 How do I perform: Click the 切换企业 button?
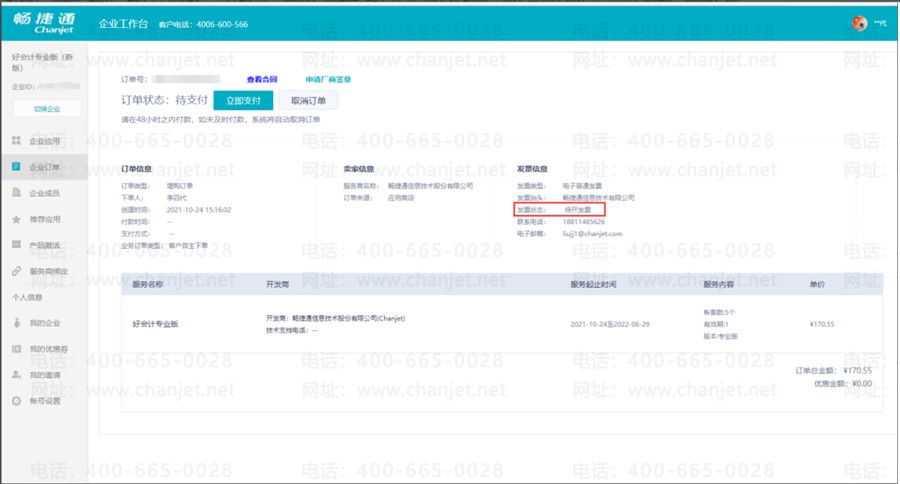(x=47, y=109)
